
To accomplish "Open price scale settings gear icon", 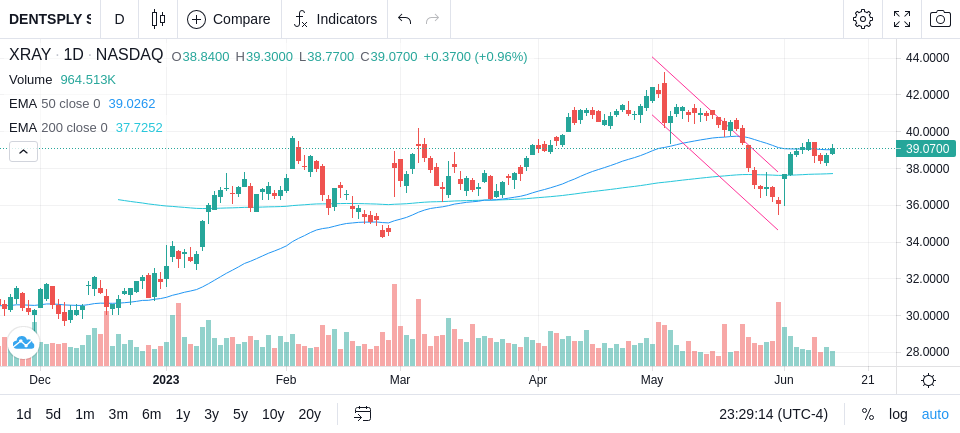I will coord(928,380).
